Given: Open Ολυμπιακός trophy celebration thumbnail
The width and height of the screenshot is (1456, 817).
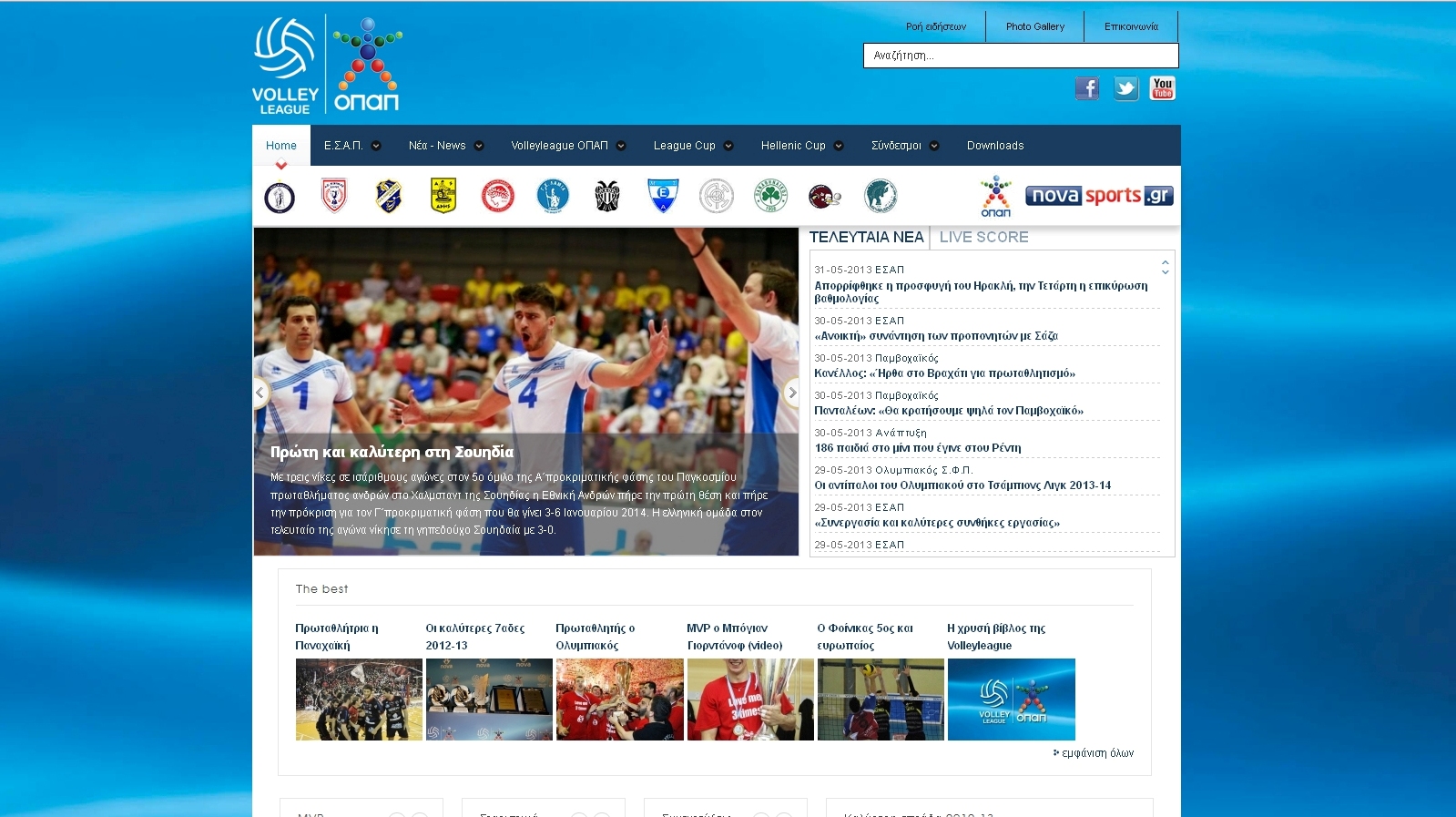Looking at the screenshot, I should [x=619, y=700].
